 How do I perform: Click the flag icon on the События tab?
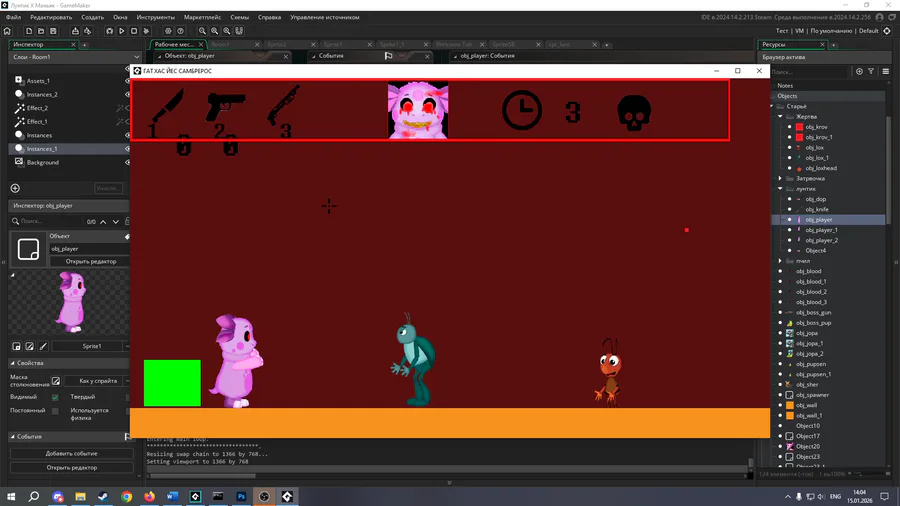389,56
